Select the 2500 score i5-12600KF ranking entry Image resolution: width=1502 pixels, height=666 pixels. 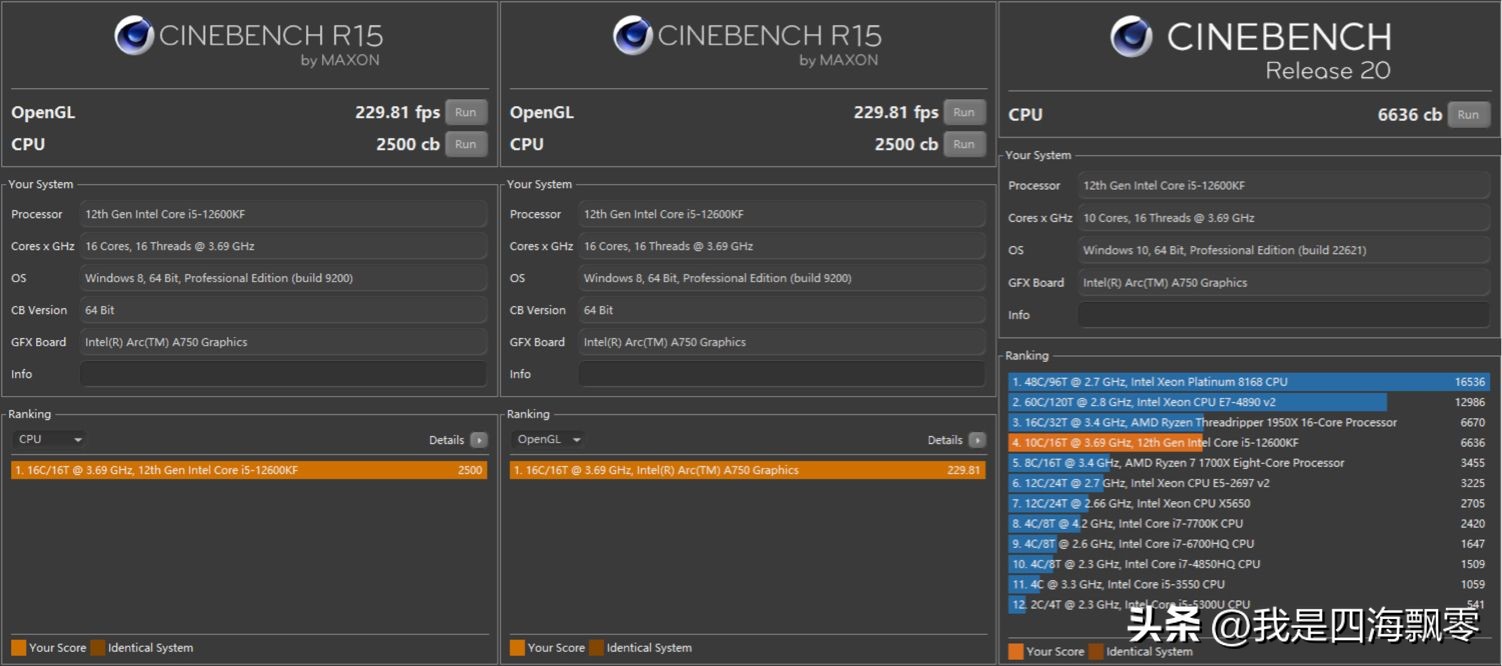(x=249, y=470)
